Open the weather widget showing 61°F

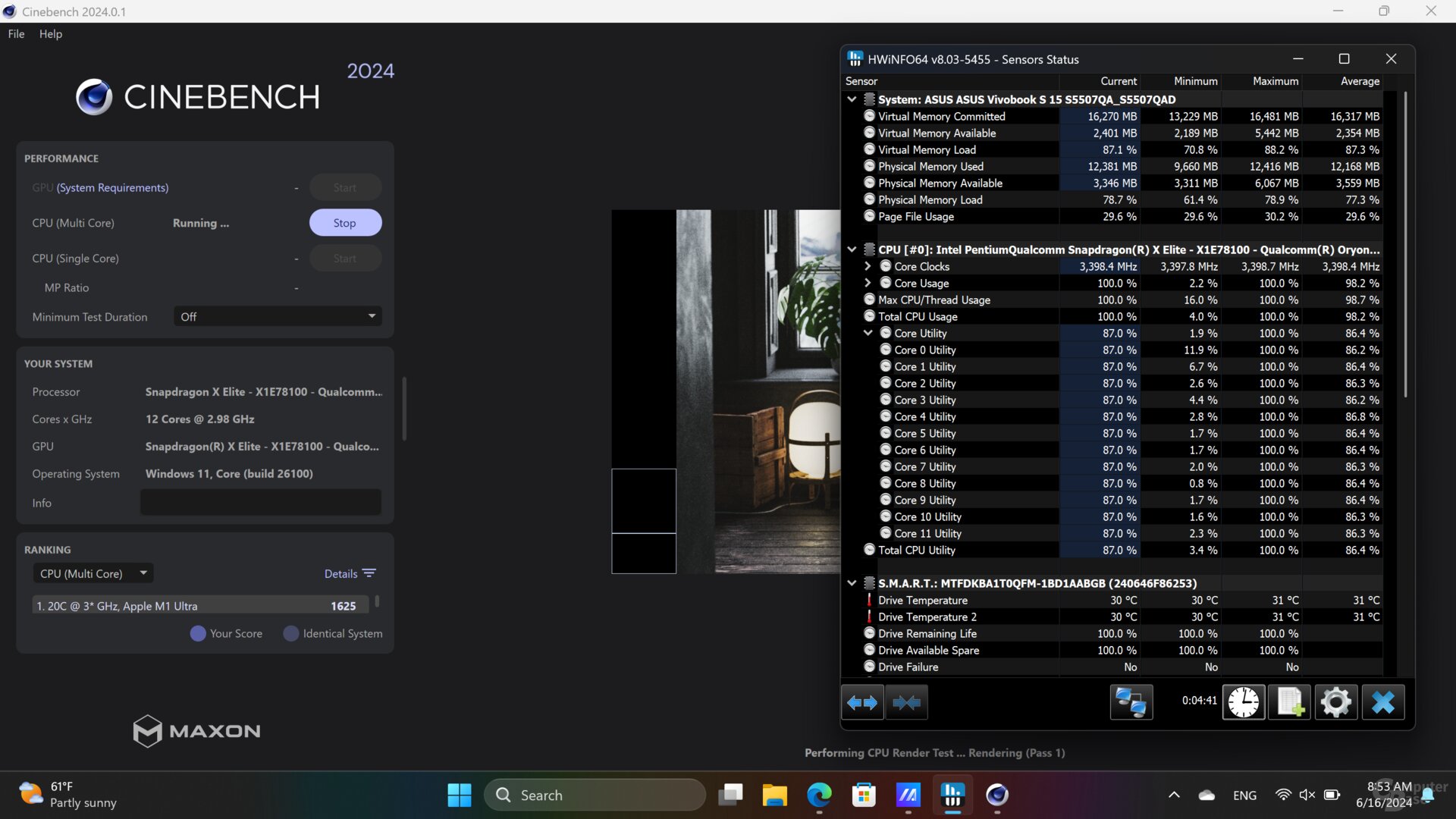pyautogui.click(x=69, y=795)
